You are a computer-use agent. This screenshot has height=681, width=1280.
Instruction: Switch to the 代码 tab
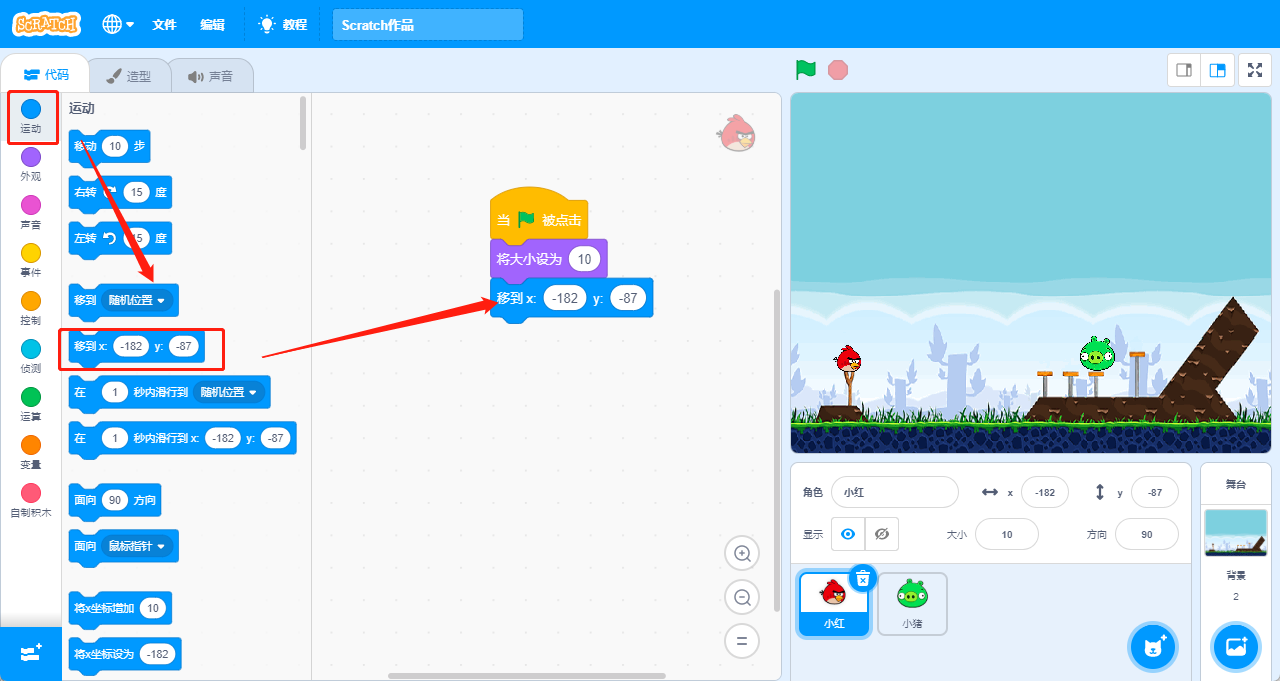tap(45, 75)
